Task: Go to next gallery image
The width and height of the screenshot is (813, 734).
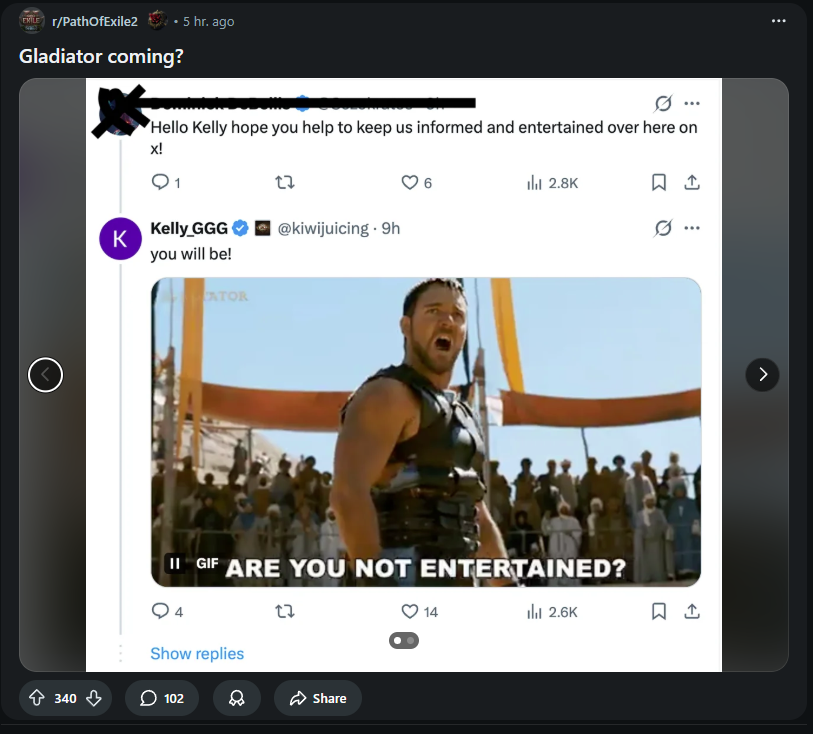Action: pyautogui.click(x=762, y=374)
